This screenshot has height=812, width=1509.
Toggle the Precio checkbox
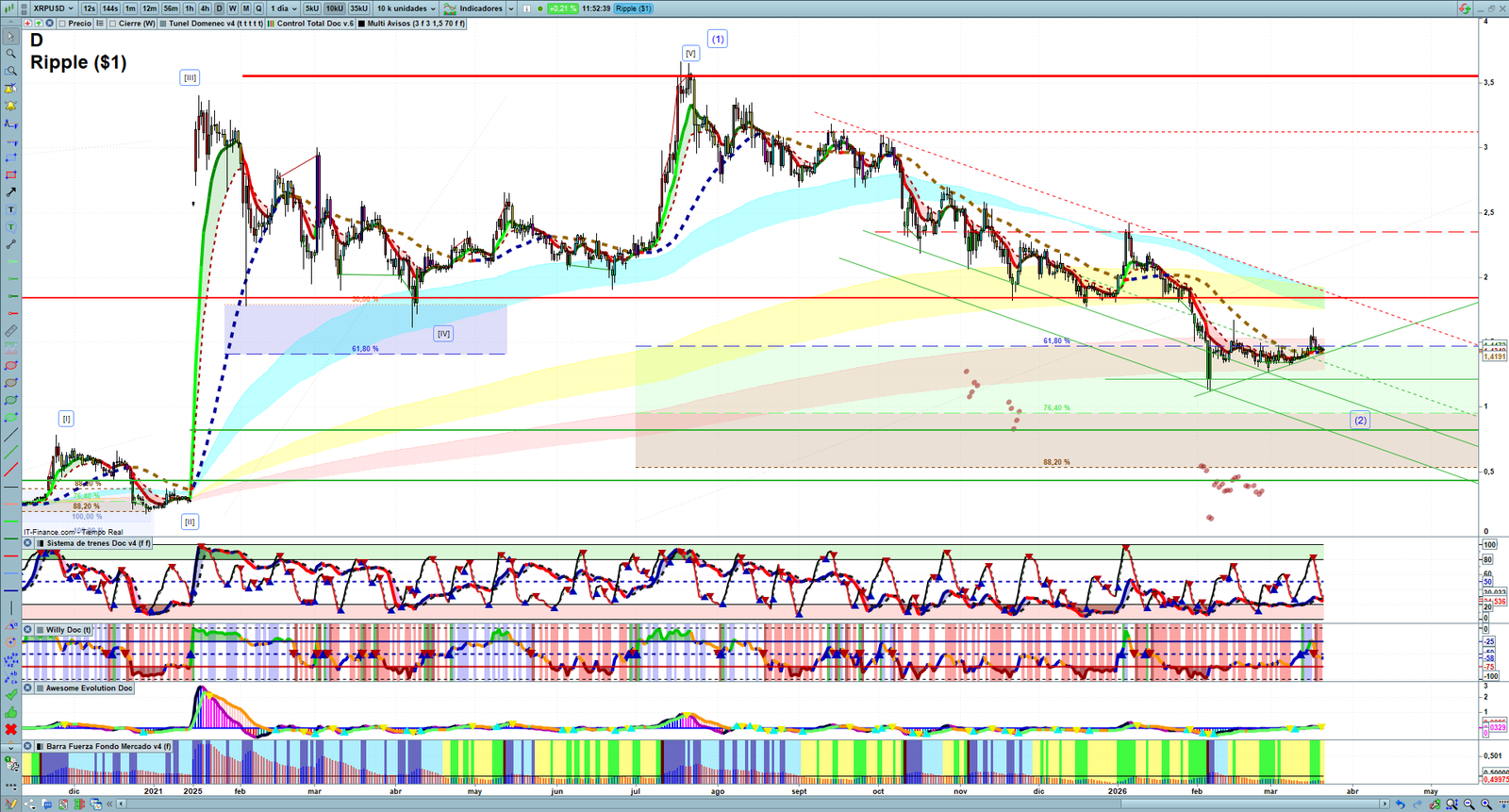click(62, 24)
